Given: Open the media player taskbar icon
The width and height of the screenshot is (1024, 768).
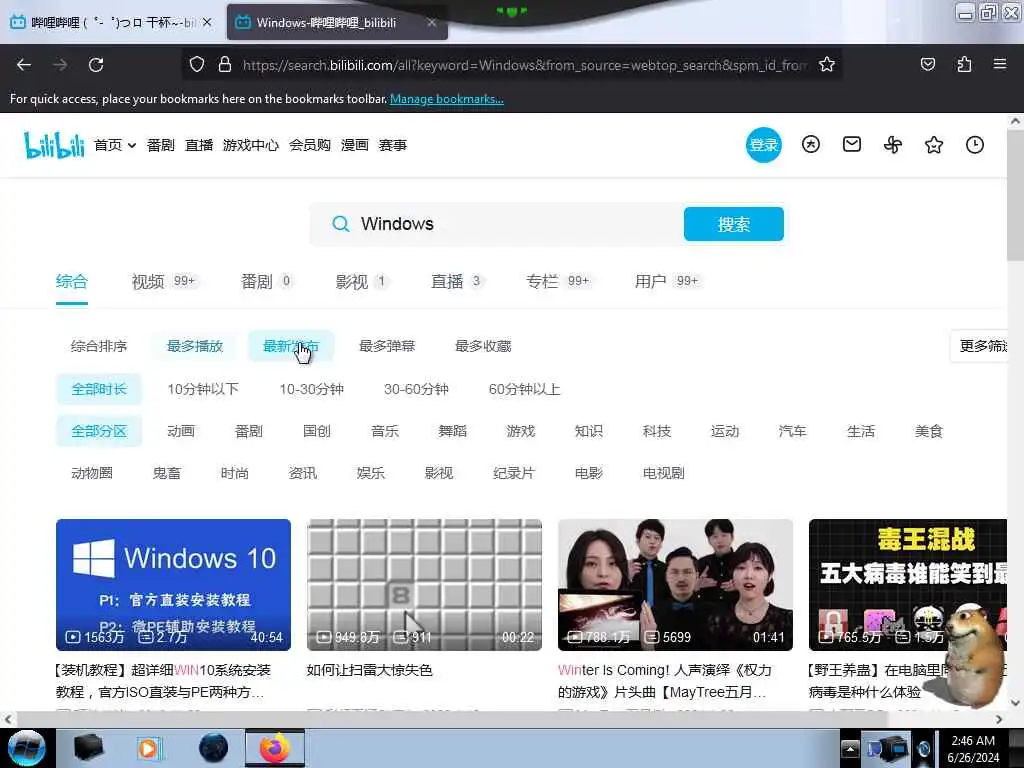Looking at the screenshot, I should coord(149,748).
